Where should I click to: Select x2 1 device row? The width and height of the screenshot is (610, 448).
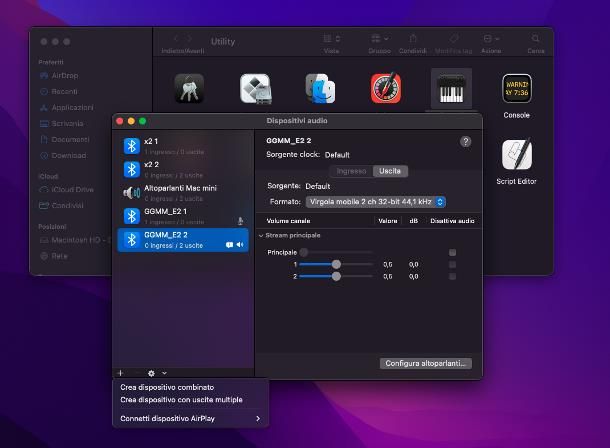tap(183, 146)
